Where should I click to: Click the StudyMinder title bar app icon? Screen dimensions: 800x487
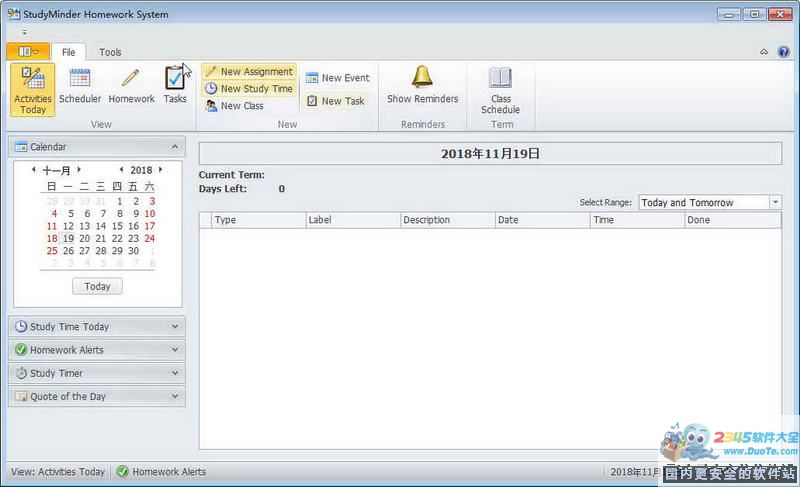pos(14,14)
